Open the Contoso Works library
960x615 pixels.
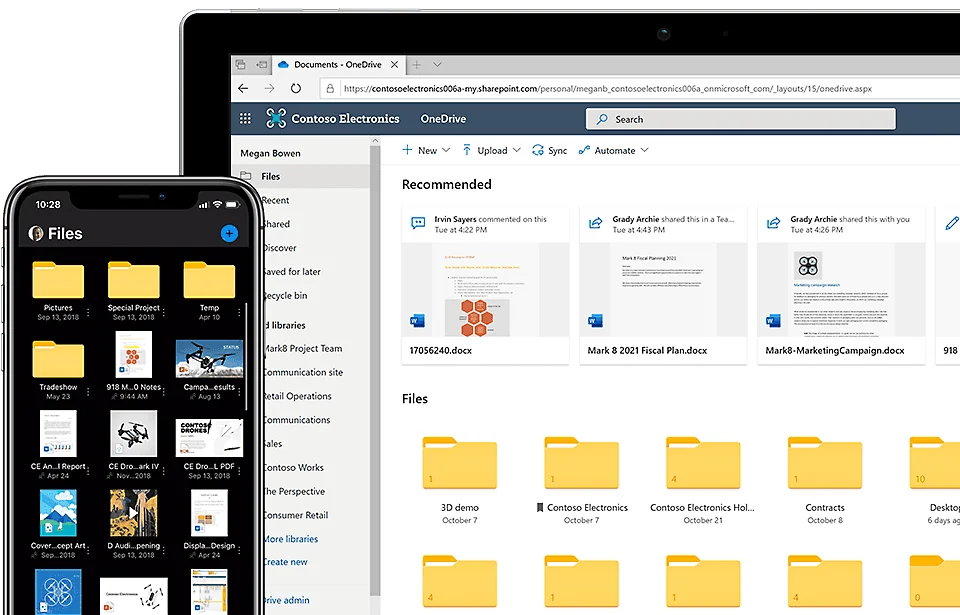point(294,467)
